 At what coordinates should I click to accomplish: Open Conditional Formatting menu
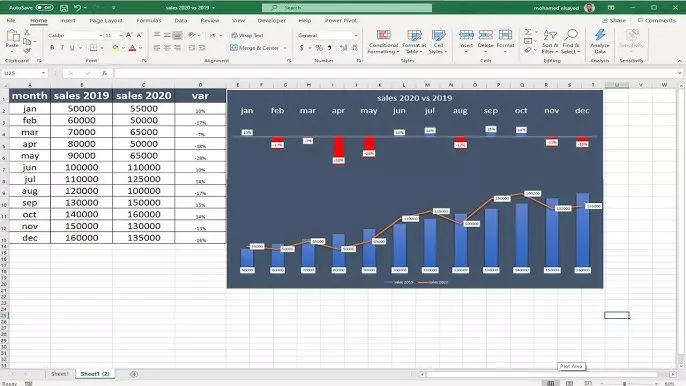(383, 42)
